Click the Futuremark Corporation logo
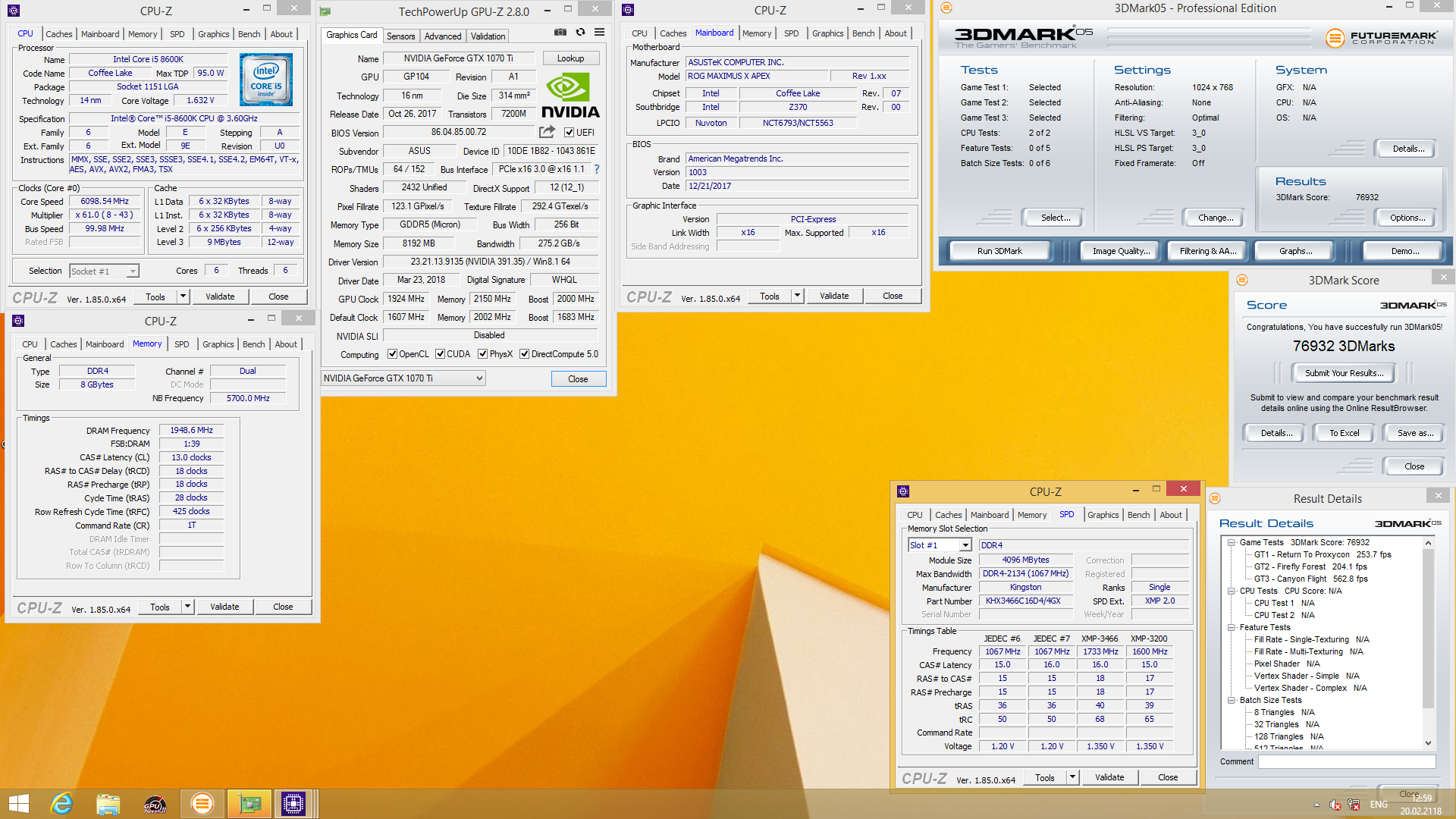The image size is (1456, 819). [1382, 37]
